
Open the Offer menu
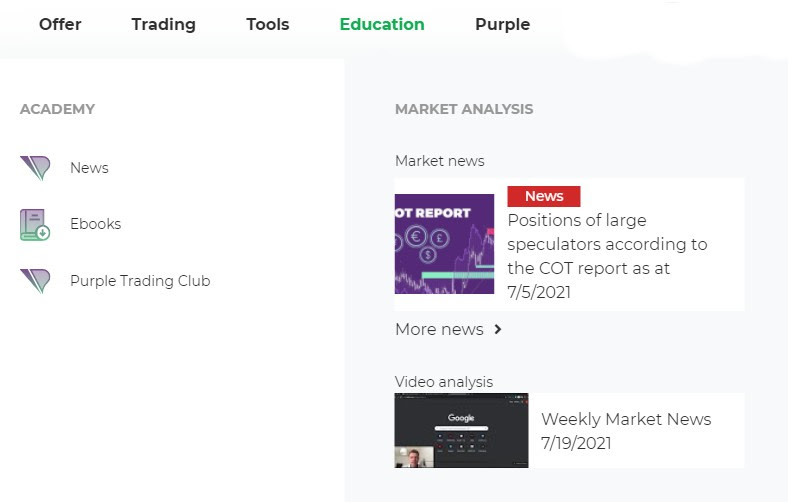pos(60,24)
